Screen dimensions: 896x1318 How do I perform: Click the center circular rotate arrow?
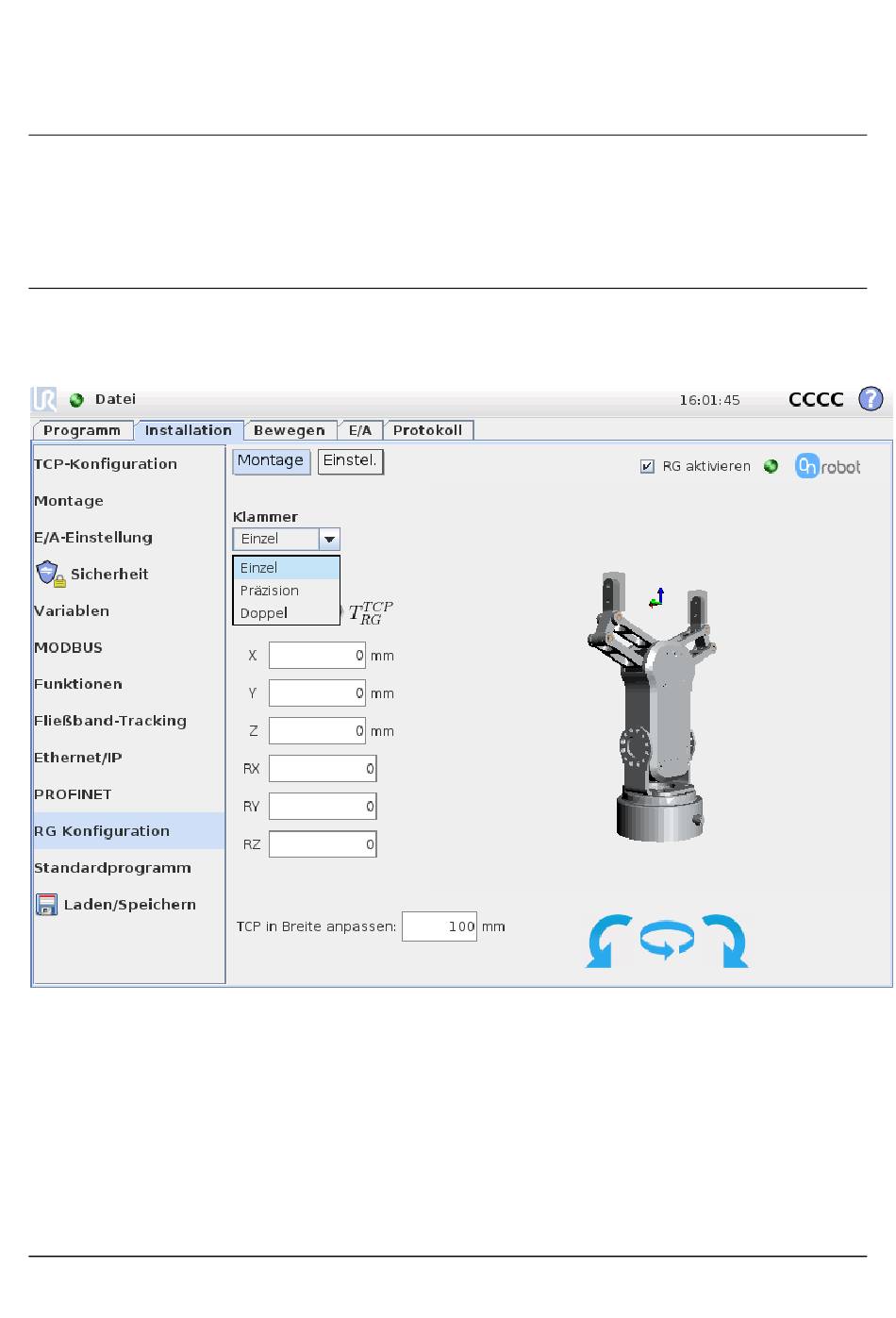tap(667, 941)
